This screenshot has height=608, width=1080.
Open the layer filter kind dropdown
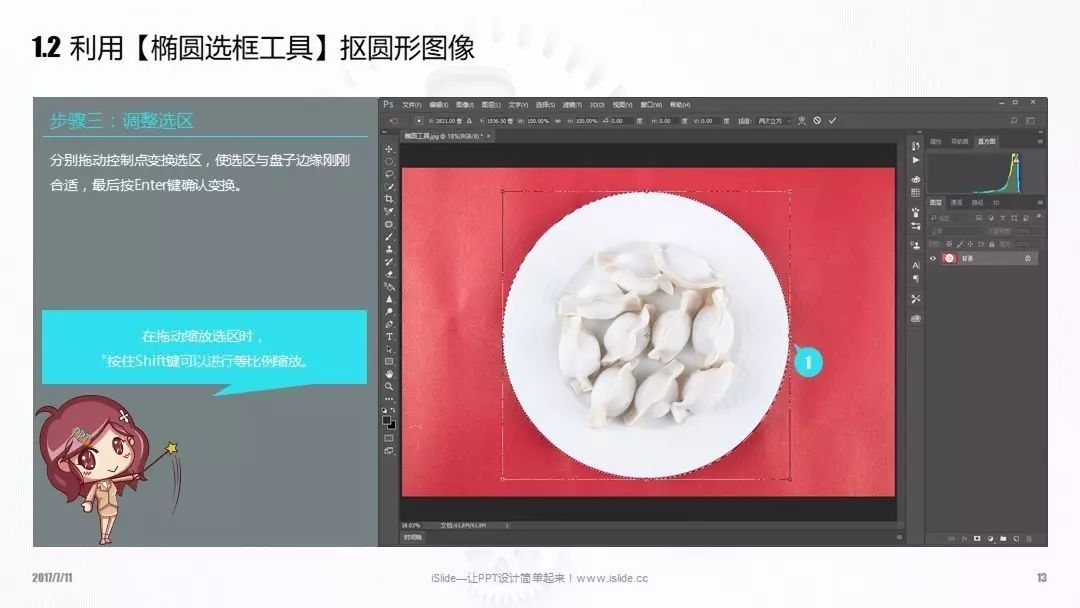click(x=950, y=218)
